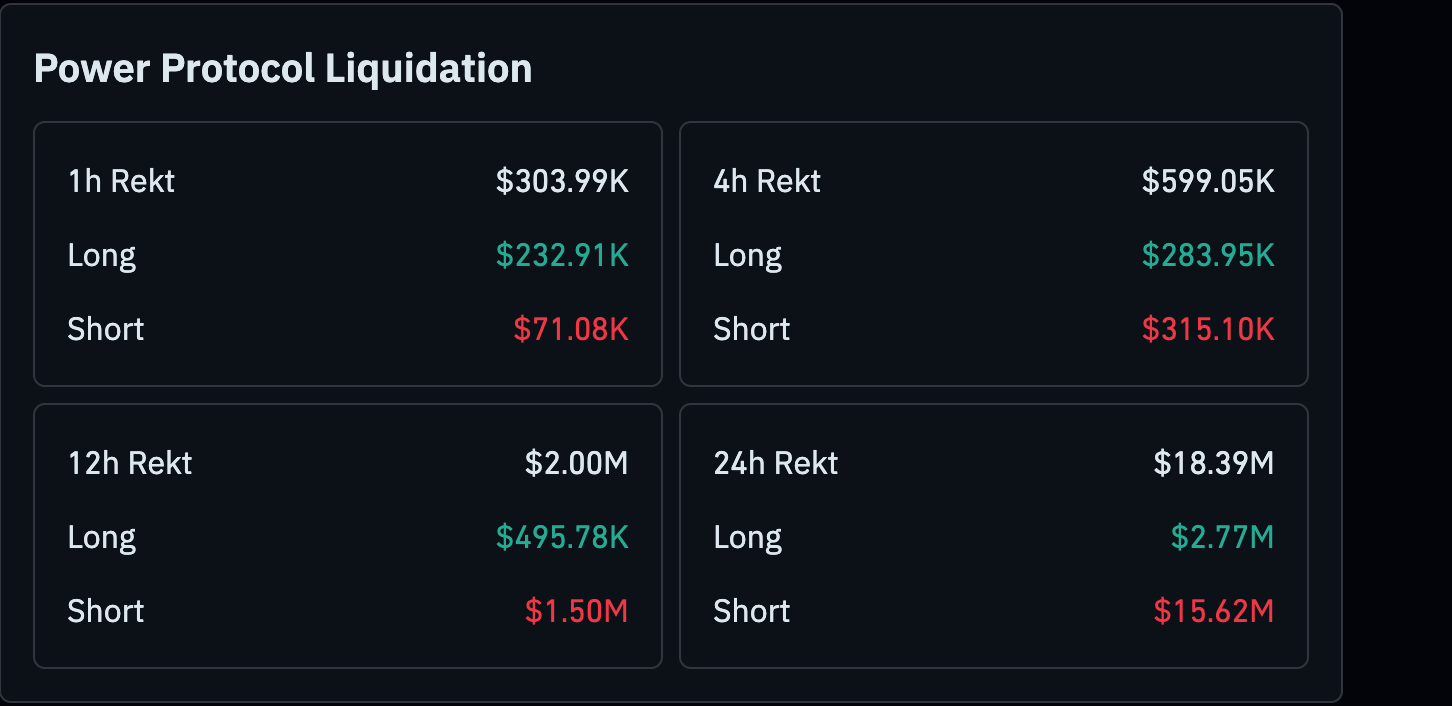
Task: Select the 24h Rekt card
Action: [x=993, y=536]
